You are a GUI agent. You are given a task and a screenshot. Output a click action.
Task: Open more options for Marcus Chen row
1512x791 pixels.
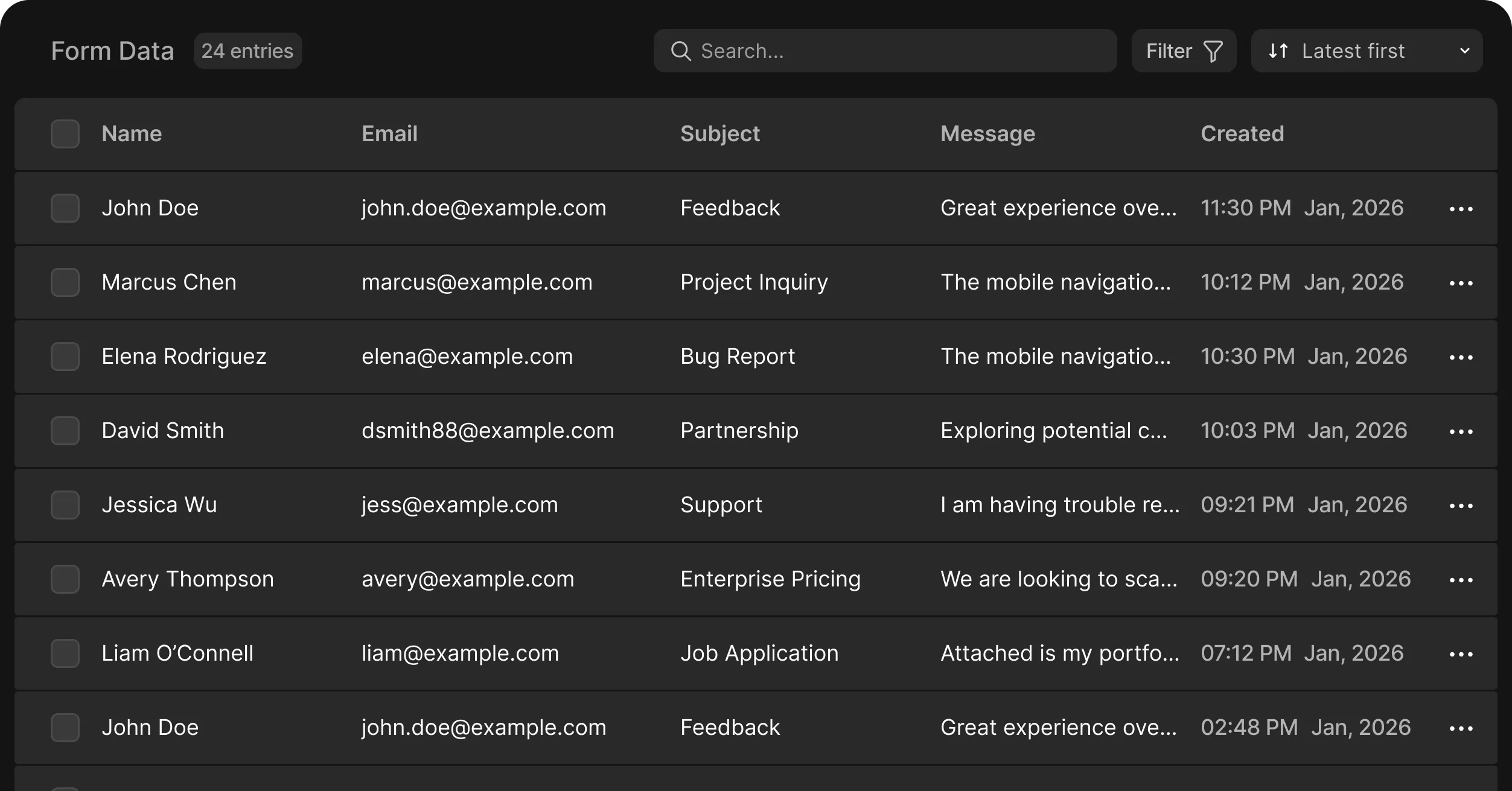[x=1461, y=283]
